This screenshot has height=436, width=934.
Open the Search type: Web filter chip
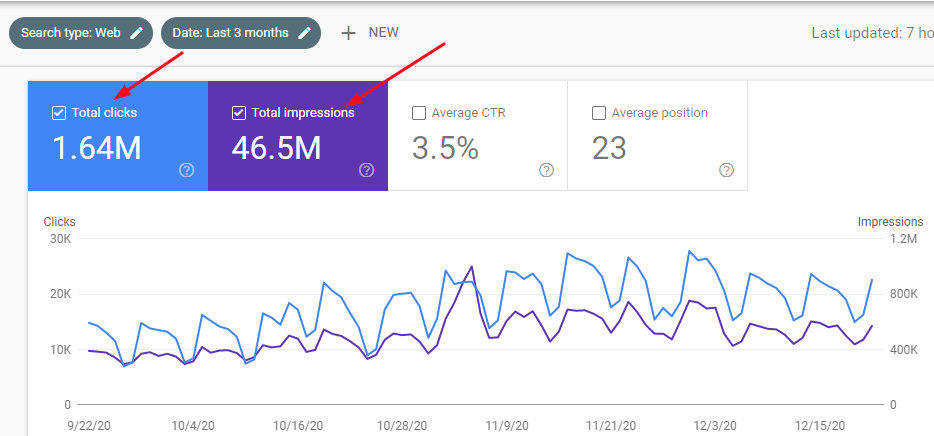pyautogui.click(x=81, y=33)
